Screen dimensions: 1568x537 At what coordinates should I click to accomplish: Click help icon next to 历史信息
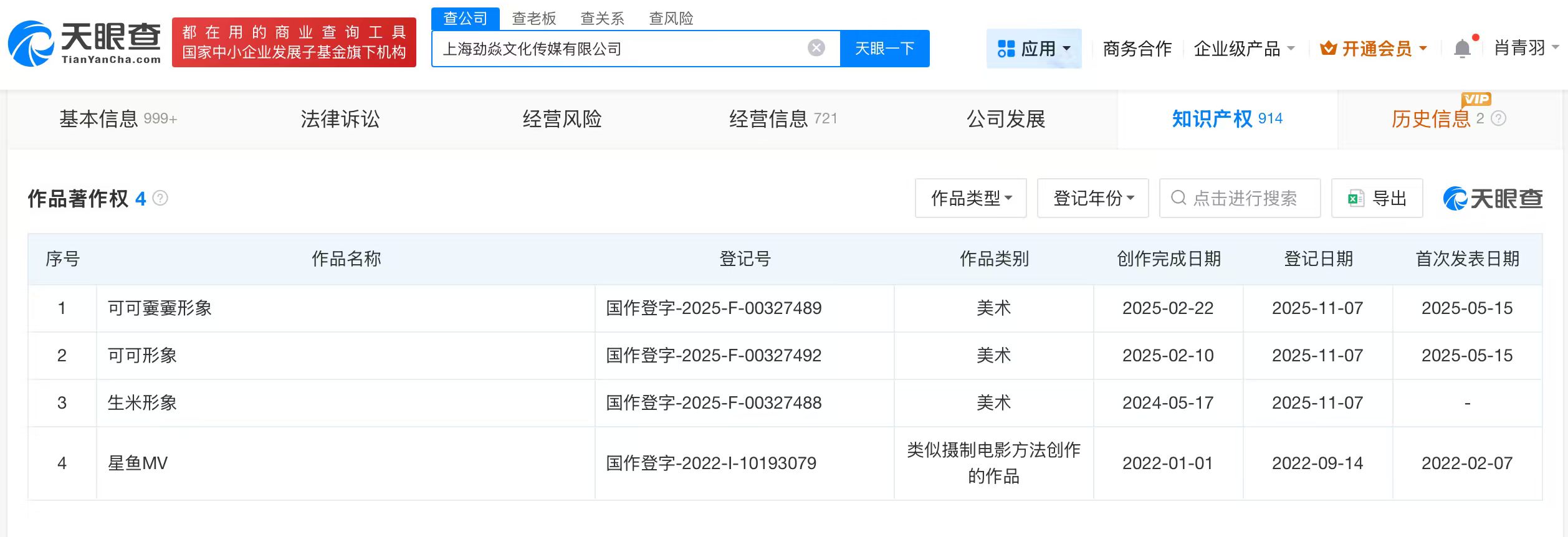point(1499,118)
